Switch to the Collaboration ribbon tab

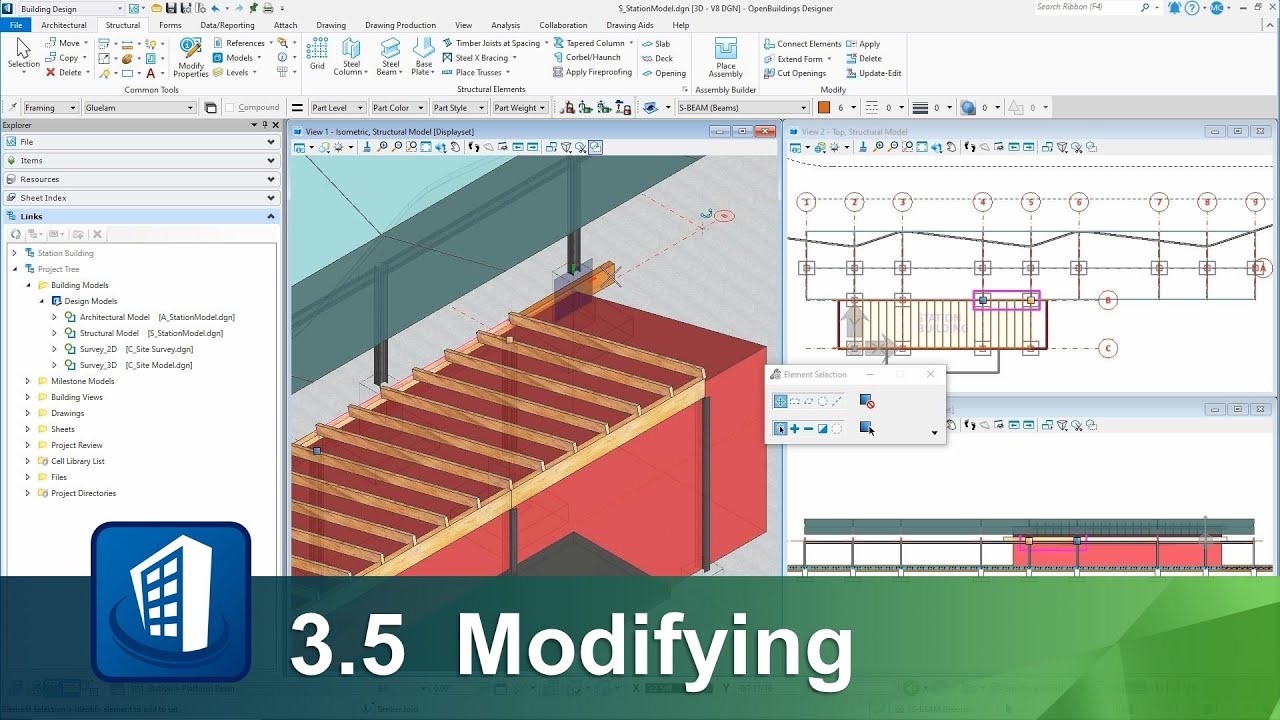pos(563,25)
